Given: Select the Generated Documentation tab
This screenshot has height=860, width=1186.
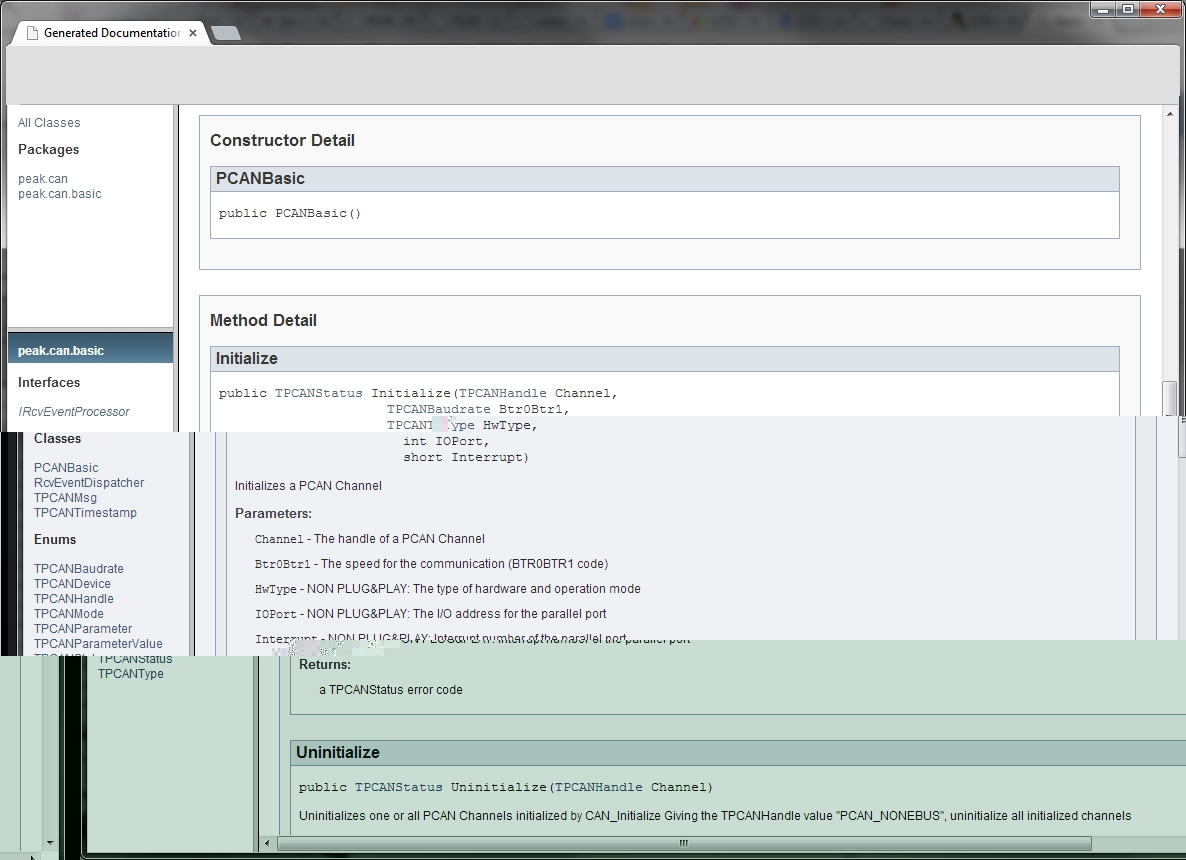Looking at the screenshot, I should pyautogui.click(x=112, y=33).
